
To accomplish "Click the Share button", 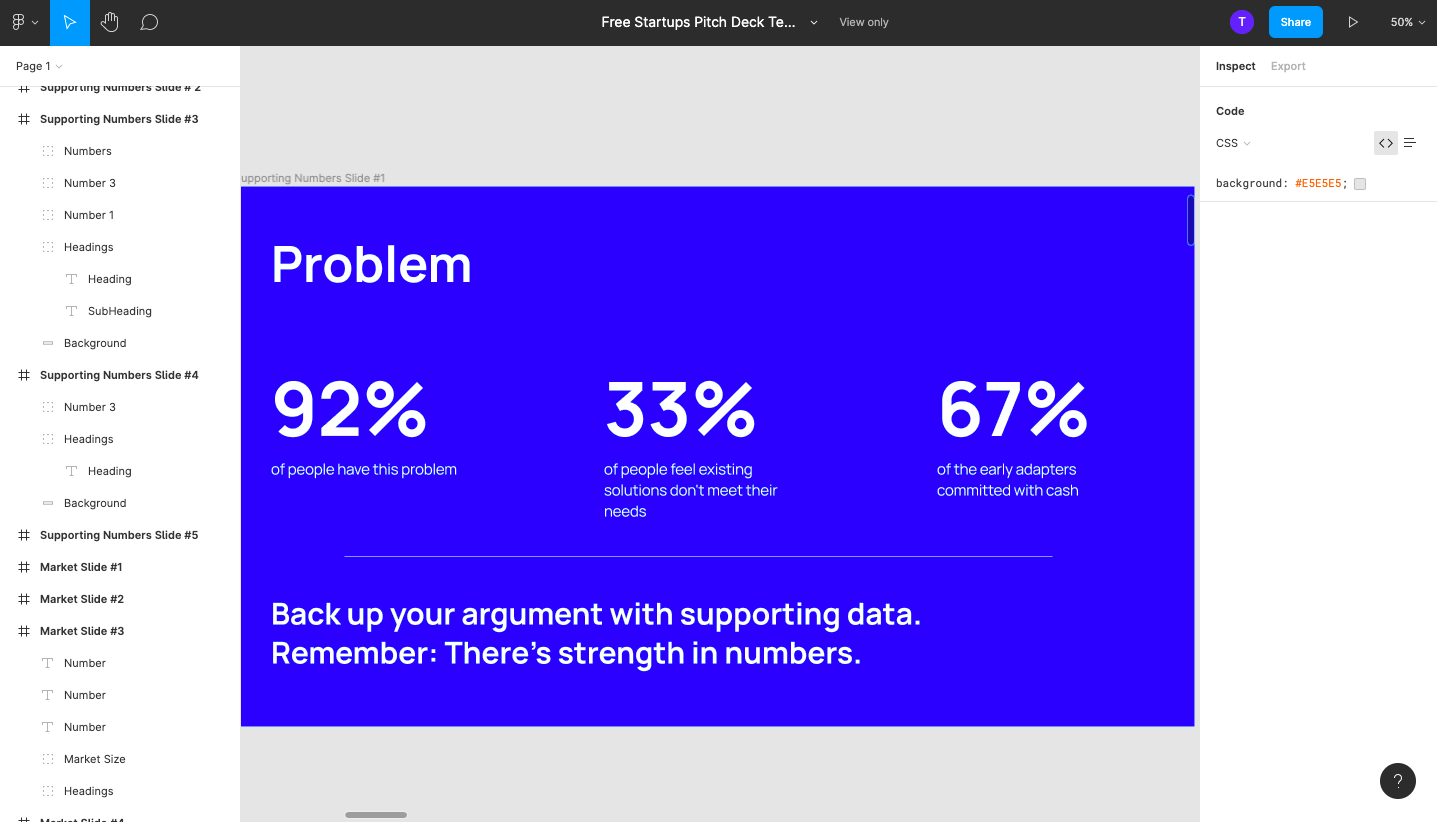I will pyautogui.click(x=1295, y=22).
